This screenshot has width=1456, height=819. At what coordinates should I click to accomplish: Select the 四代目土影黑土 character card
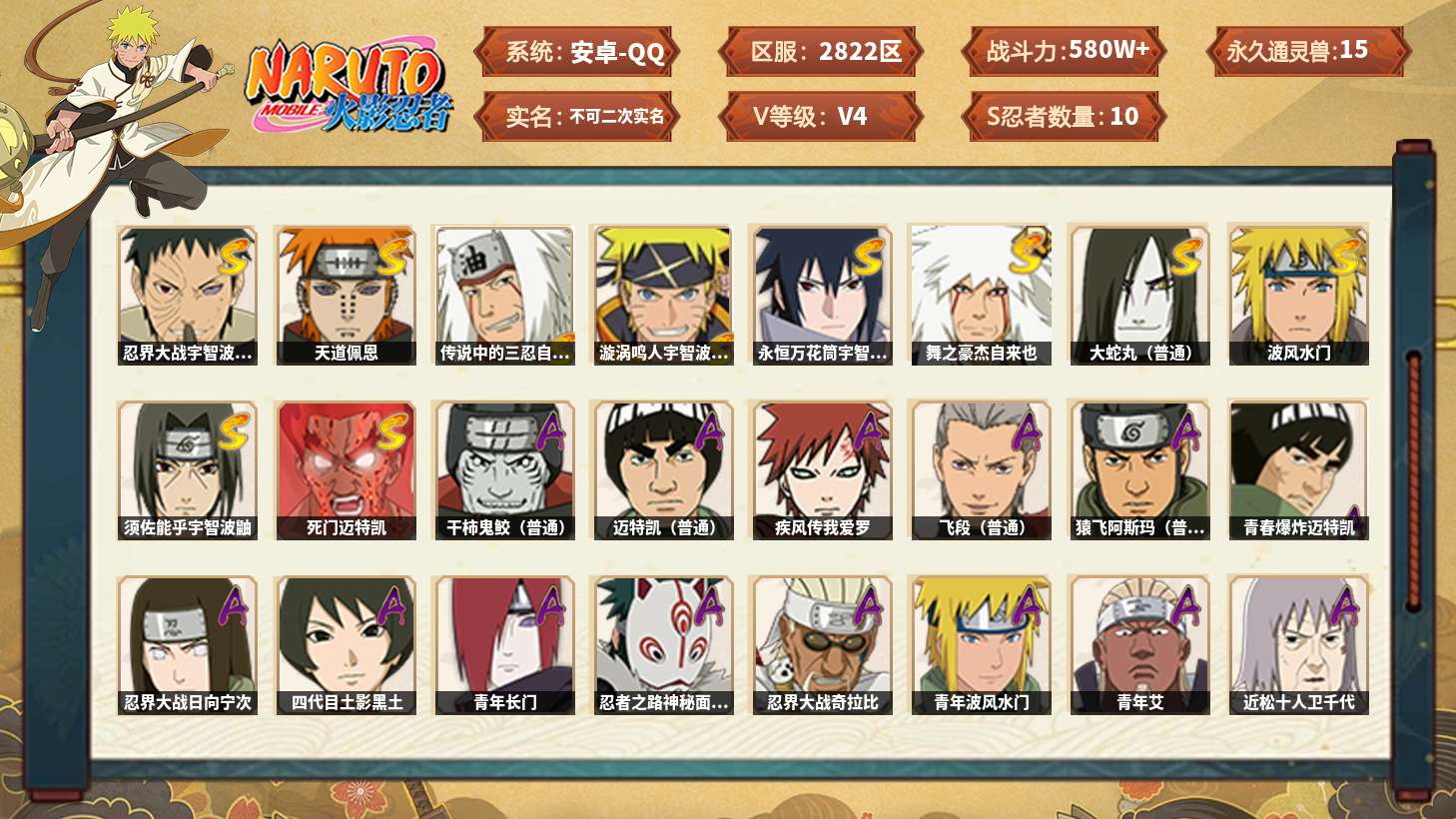coord(346,645)
